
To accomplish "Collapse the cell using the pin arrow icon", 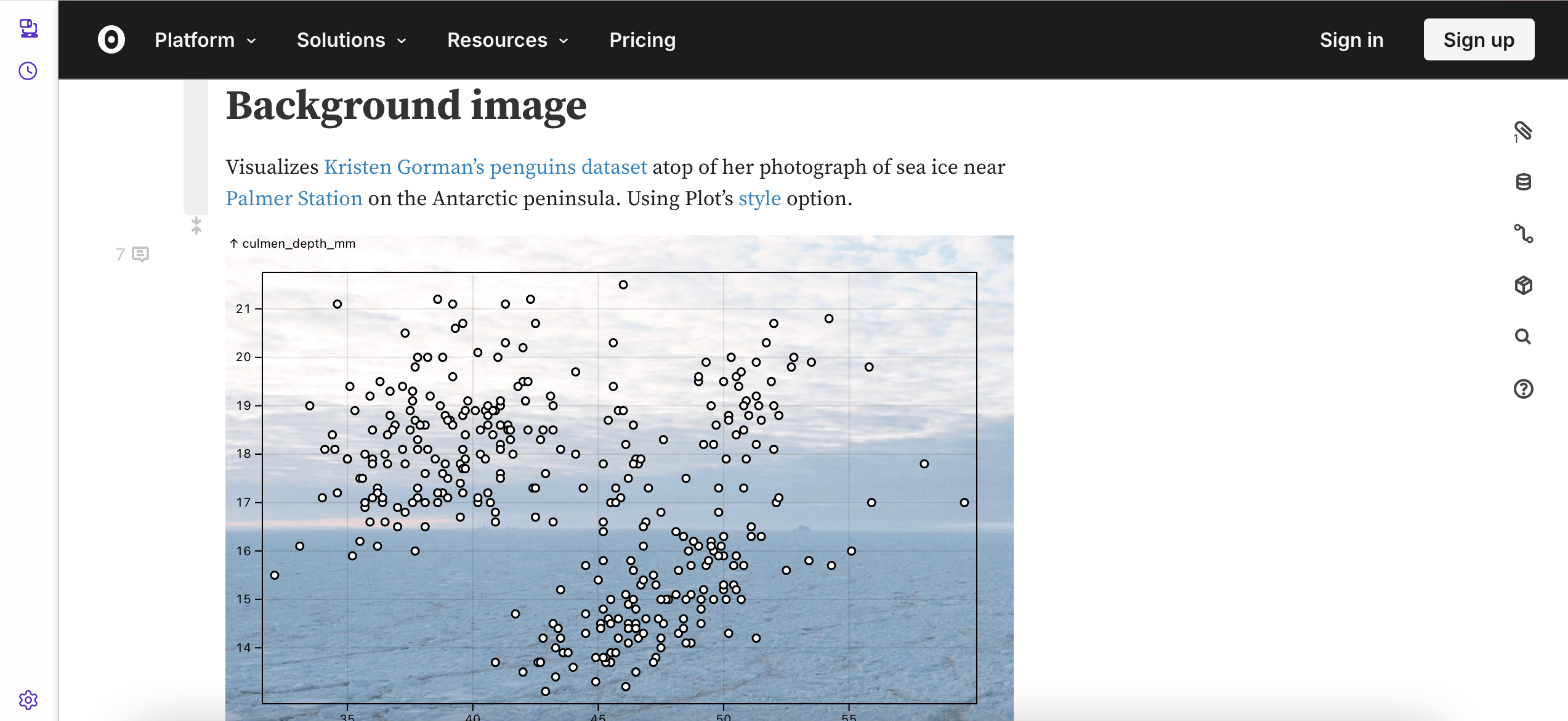I will 196,226.
